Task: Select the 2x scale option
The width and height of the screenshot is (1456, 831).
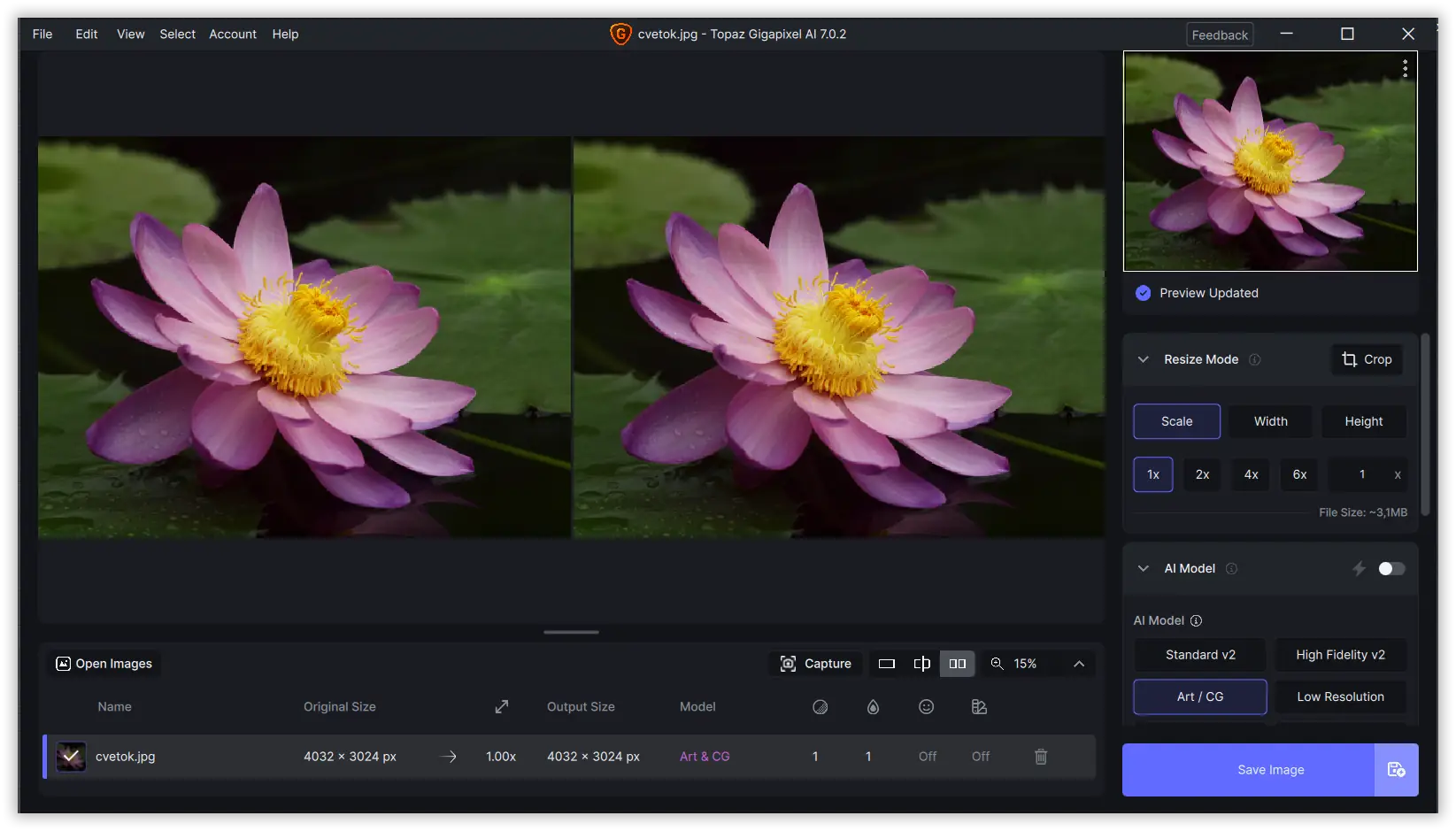Action: coord(1202,474)
